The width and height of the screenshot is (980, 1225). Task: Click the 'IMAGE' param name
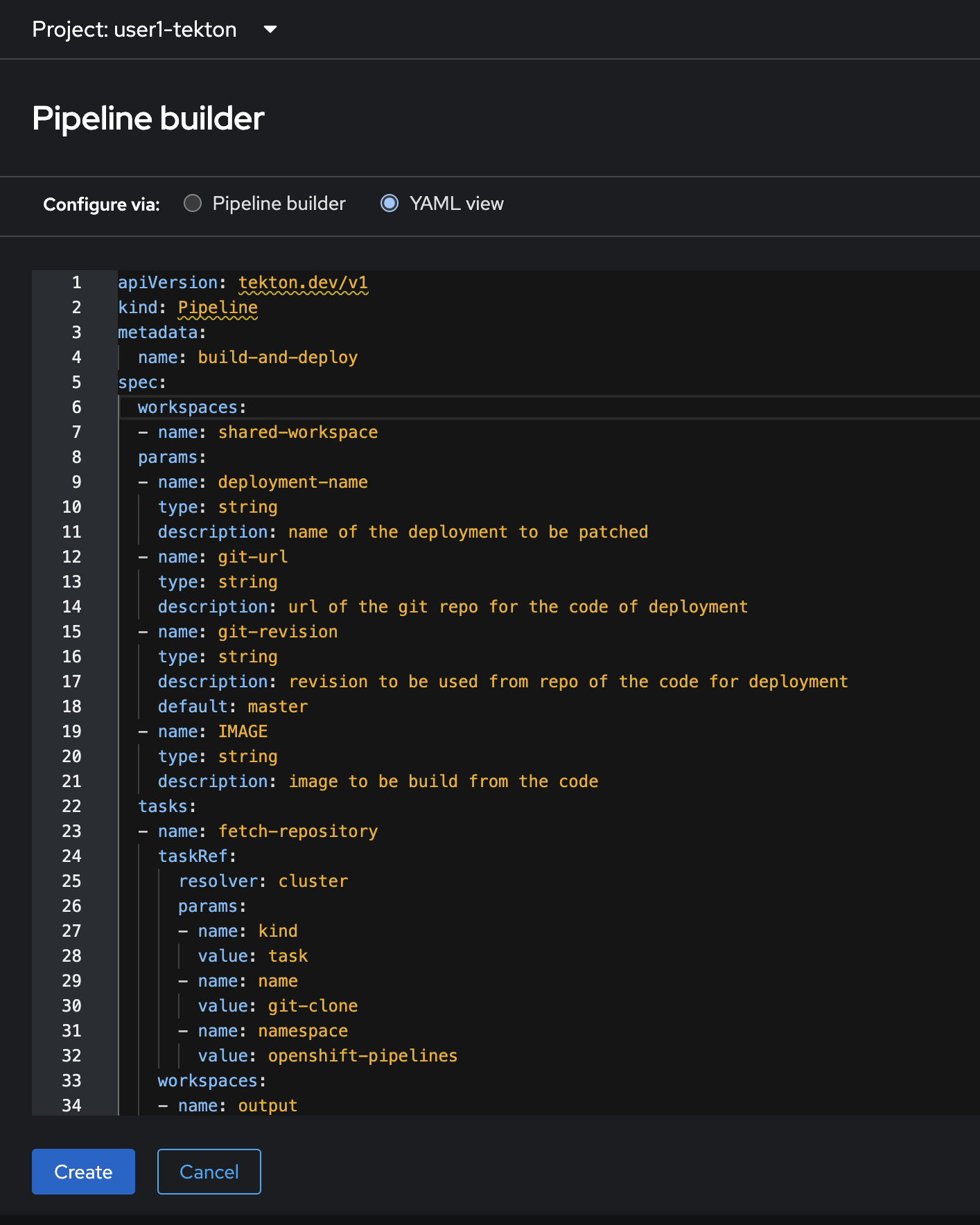coord(243,732)
